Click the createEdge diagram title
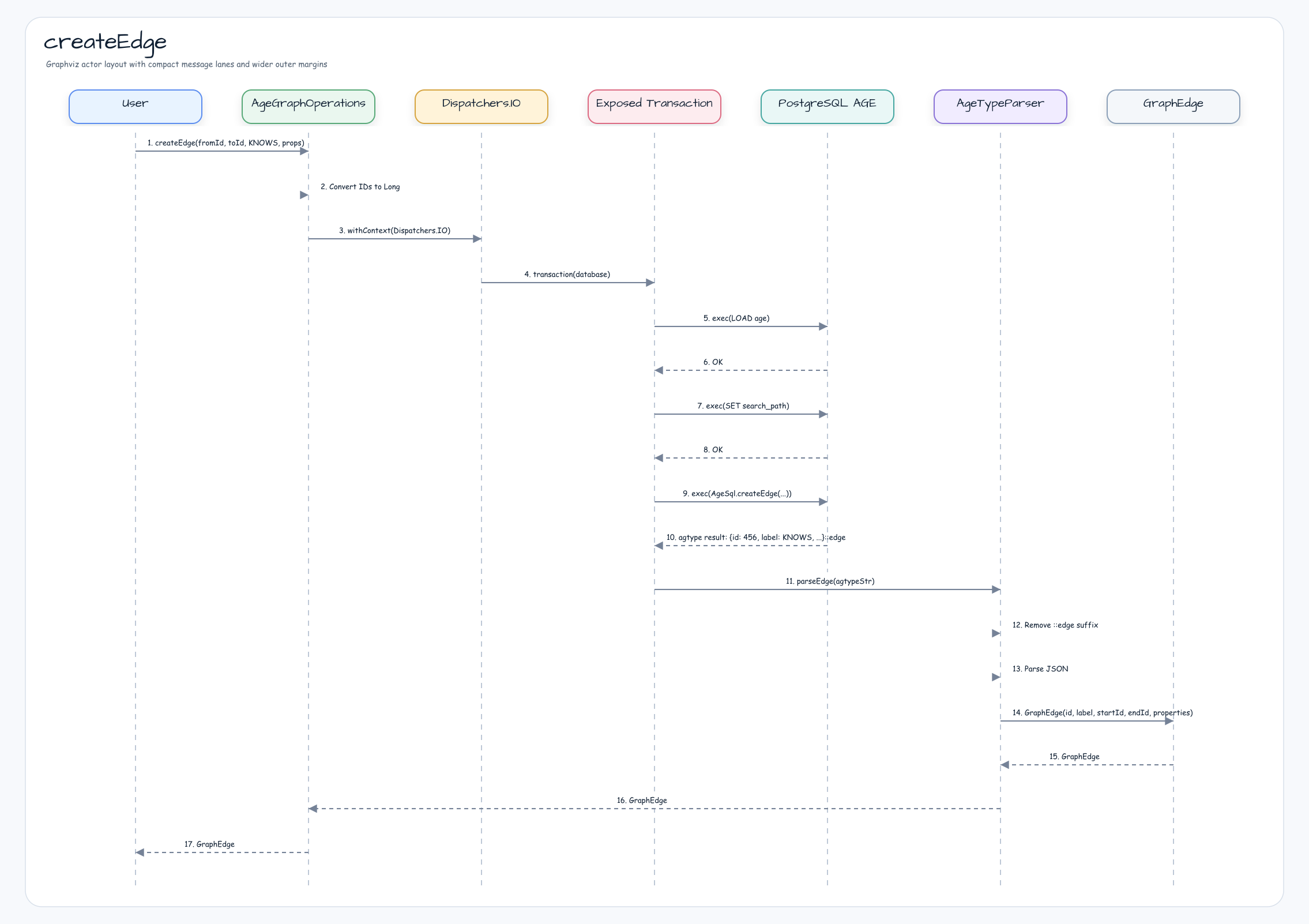 coord(105,43)
